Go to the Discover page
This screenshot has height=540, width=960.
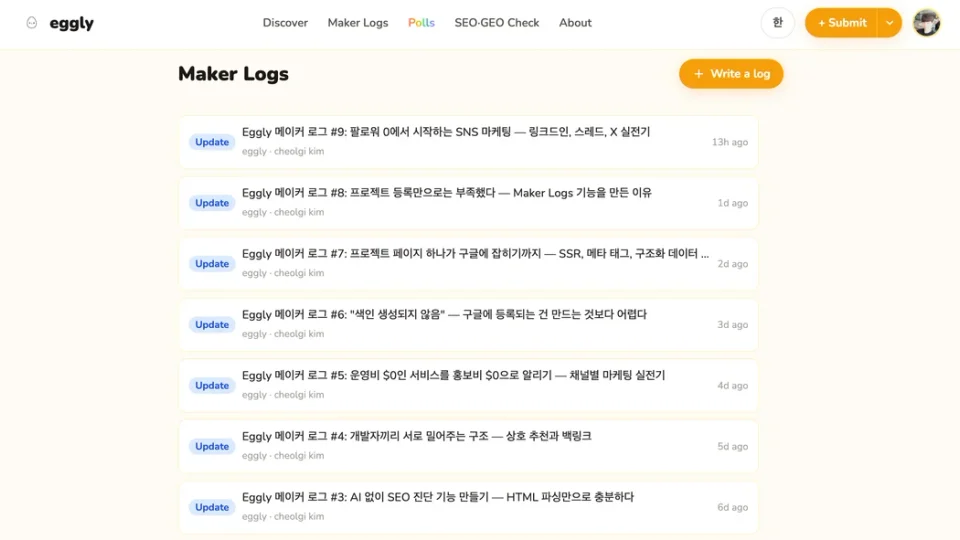click(285, 23)
